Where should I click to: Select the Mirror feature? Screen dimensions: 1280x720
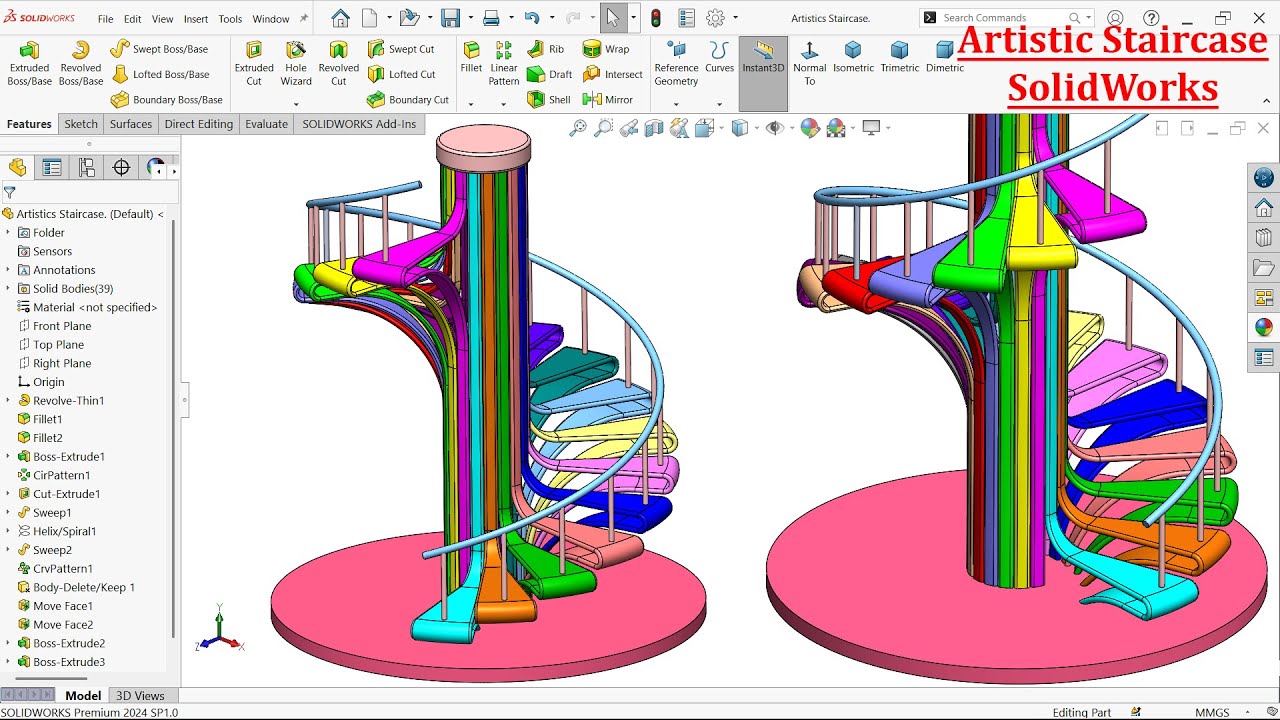(608, 100)
